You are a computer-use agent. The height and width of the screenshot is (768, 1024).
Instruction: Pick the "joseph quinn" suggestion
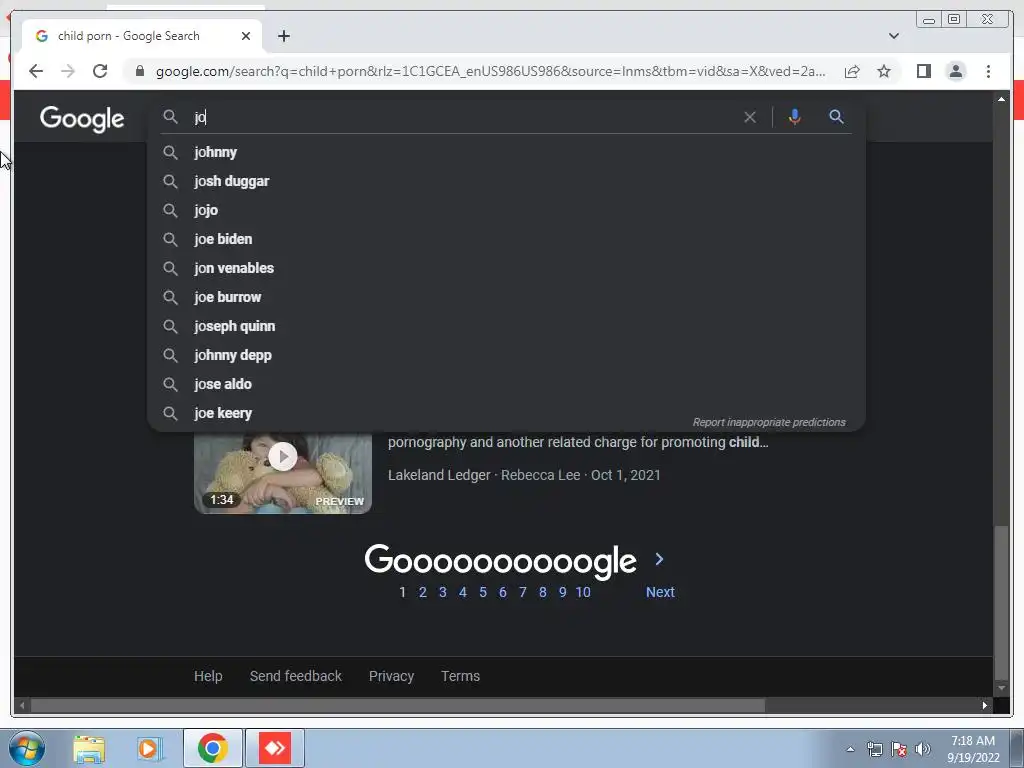pos(506,326)
